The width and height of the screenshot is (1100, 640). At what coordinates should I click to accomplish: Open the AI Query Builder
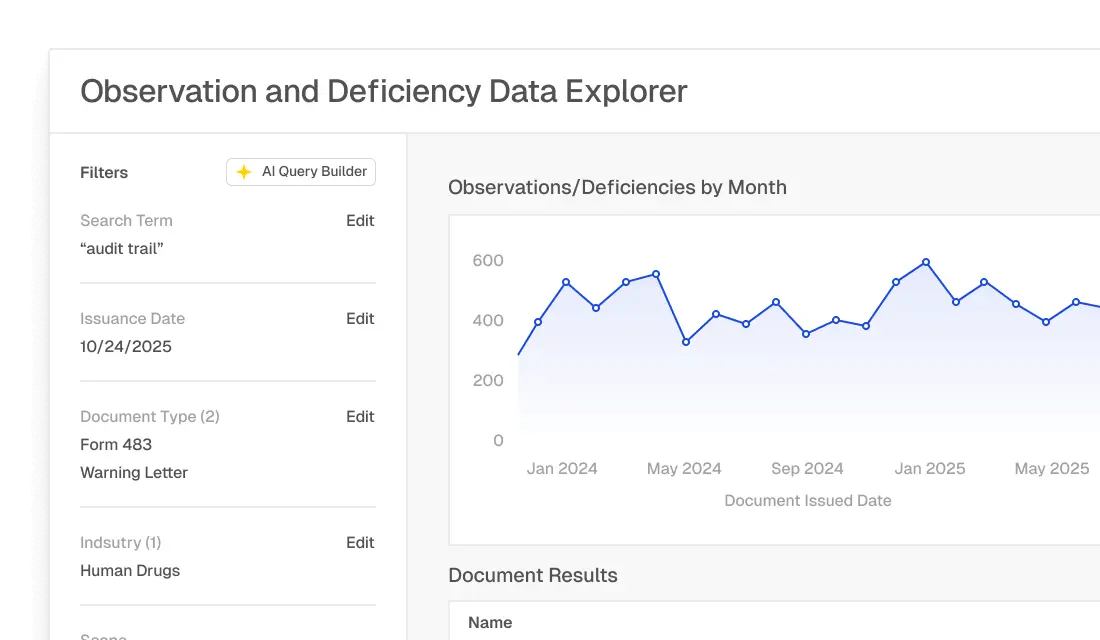pos(300,171)
